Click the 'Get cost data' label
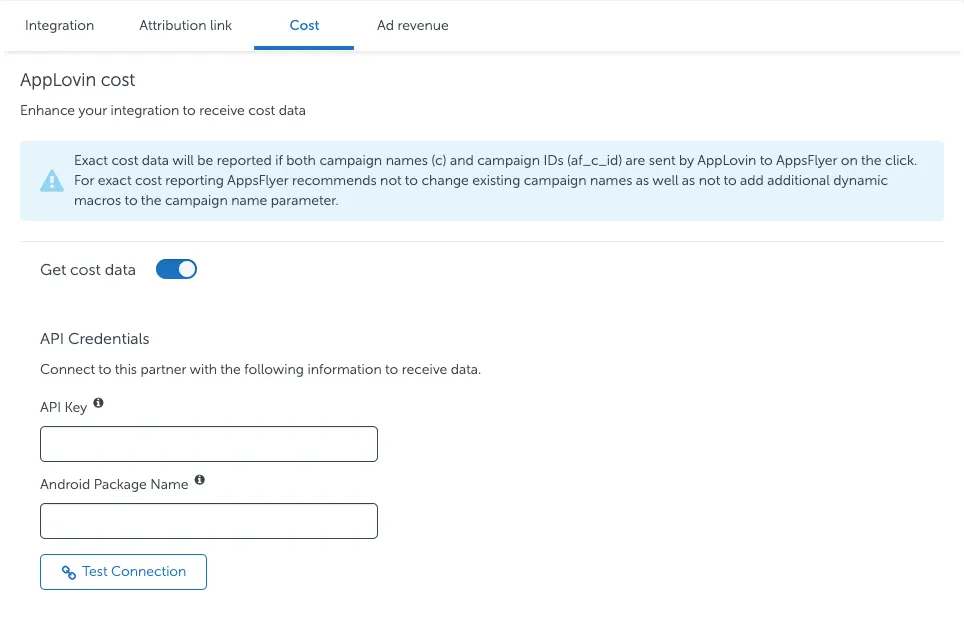This screenshot has width=964, height=624. tap(88, 270)
